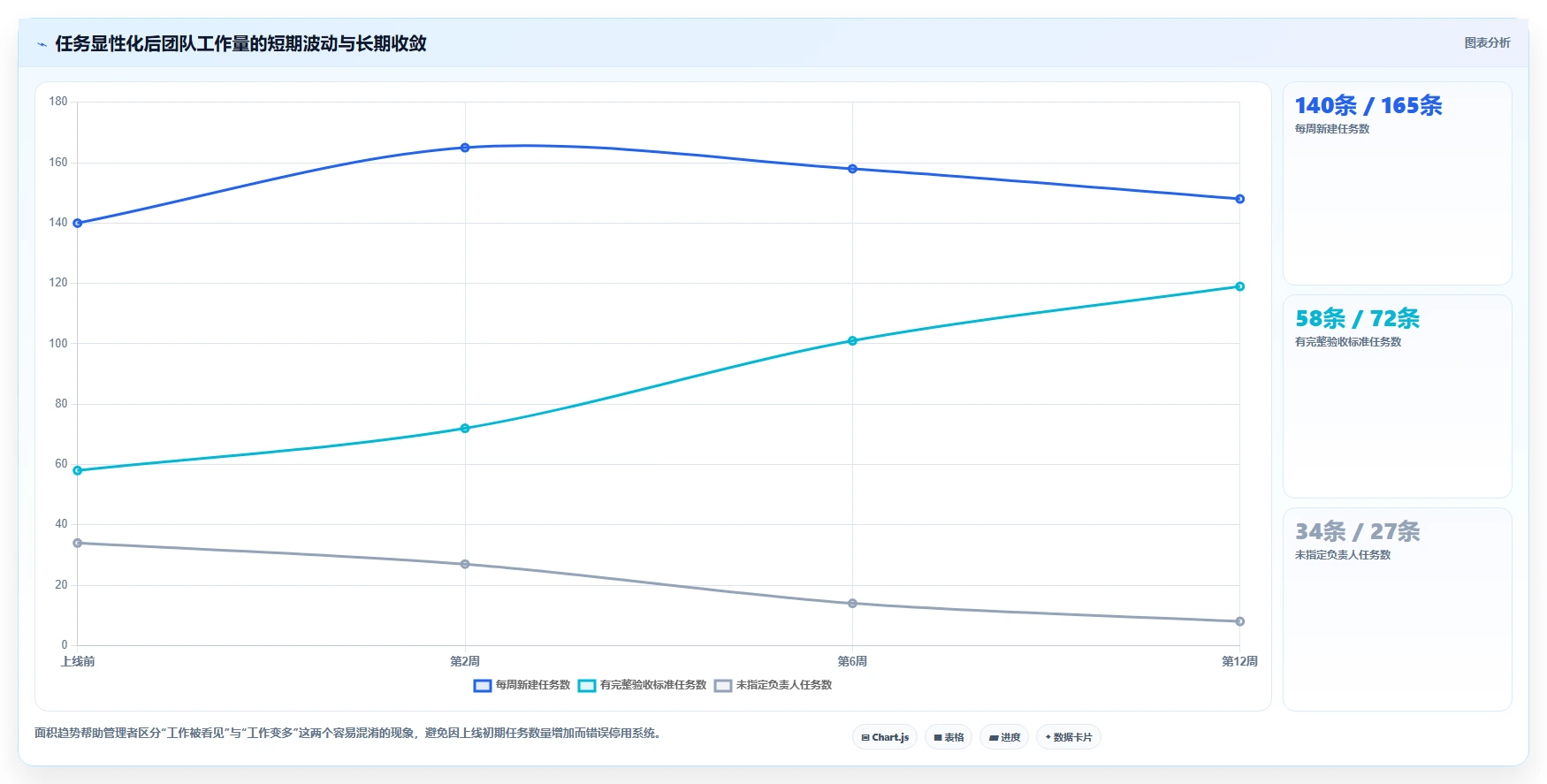Select the gray line point at 第12周

point(1239,621)
